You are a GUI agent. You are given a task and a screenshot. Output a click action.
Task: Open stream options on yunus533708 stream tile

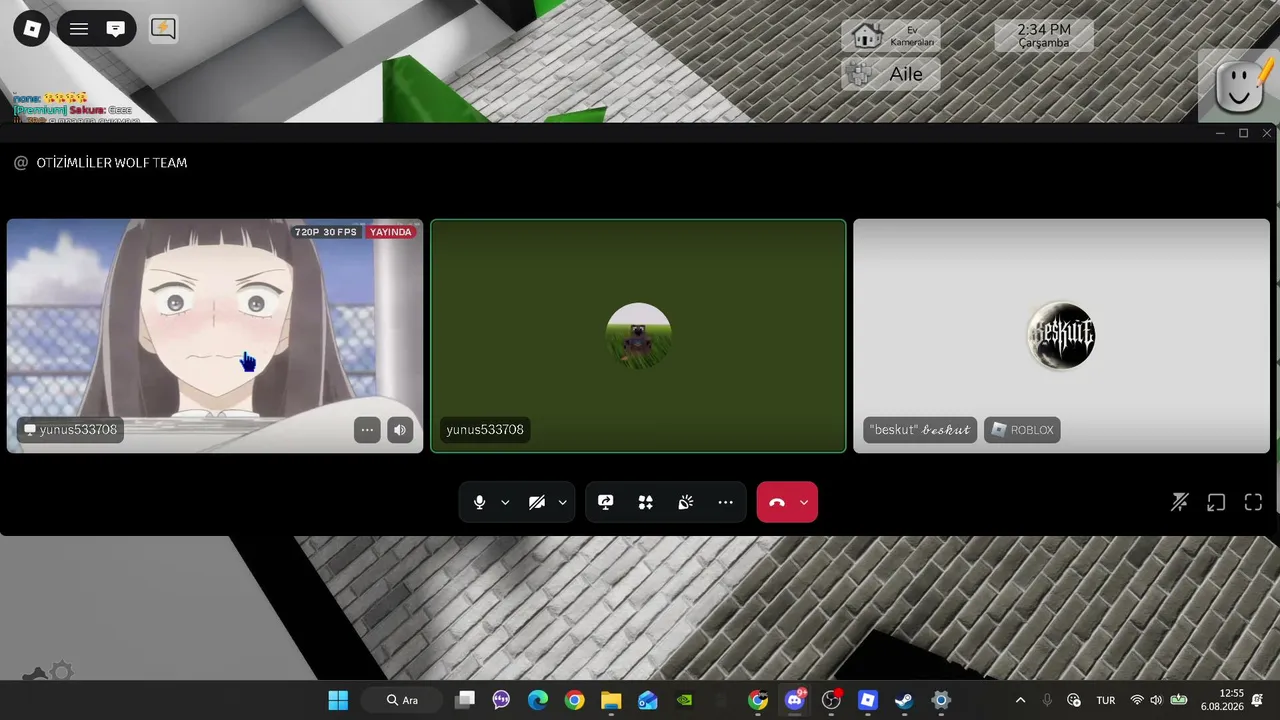click(x=367, y=430)
